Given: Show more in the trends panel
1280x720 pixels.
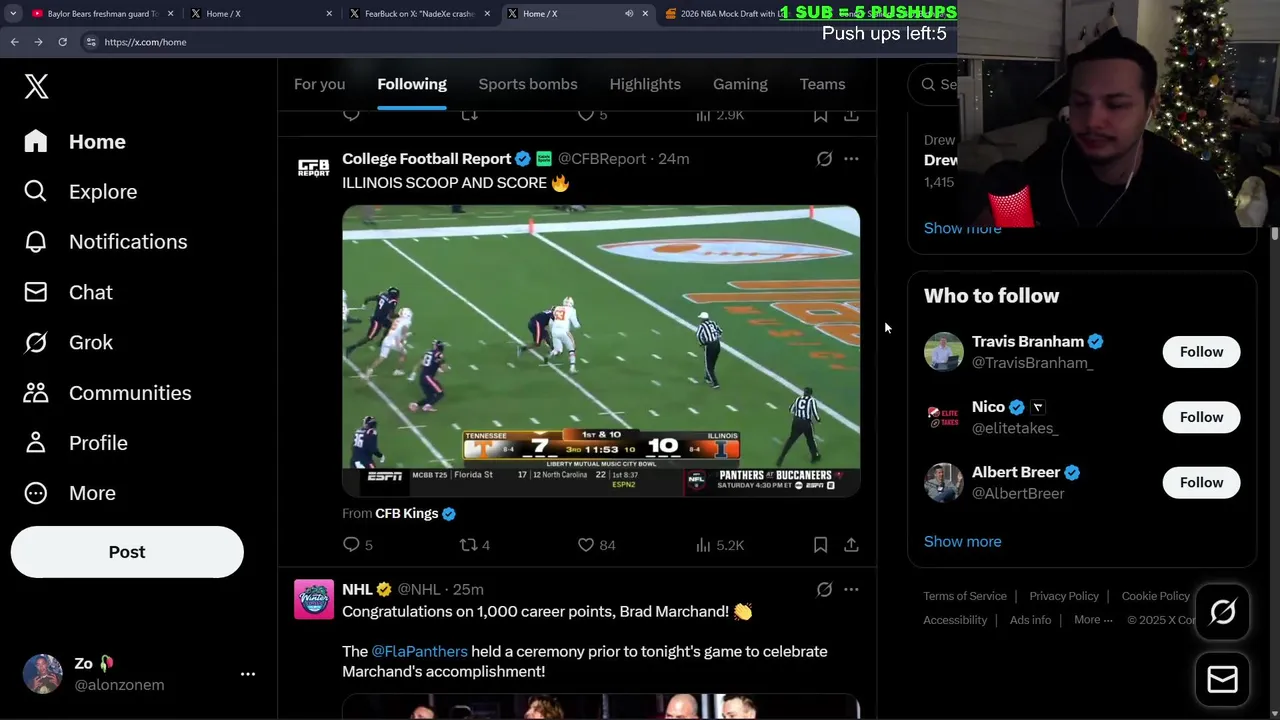Looking at the screenshot, I should [962, 228].
